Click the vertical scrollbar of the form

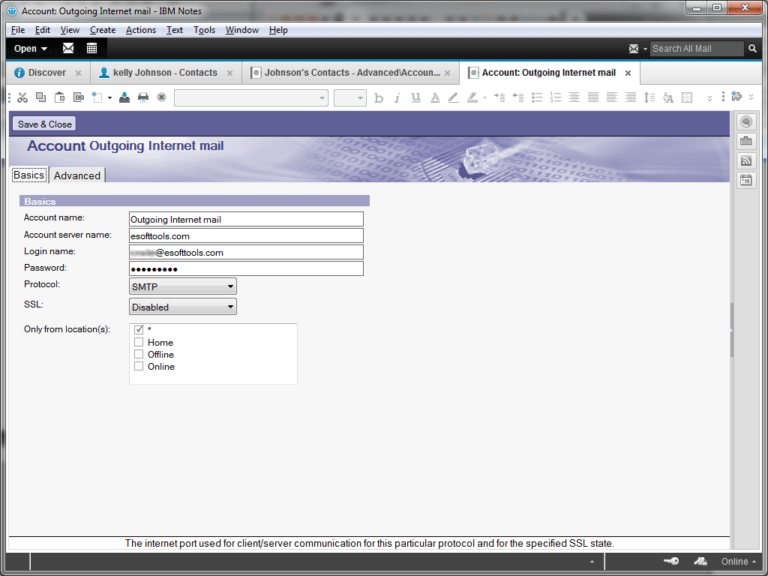[732, 330]
